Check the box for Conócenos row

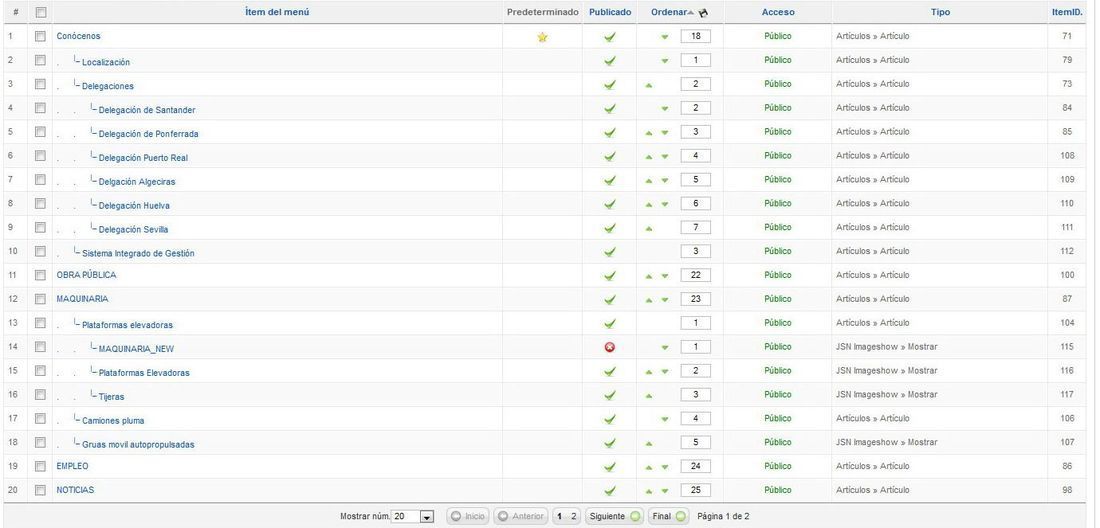coord(41,36)
